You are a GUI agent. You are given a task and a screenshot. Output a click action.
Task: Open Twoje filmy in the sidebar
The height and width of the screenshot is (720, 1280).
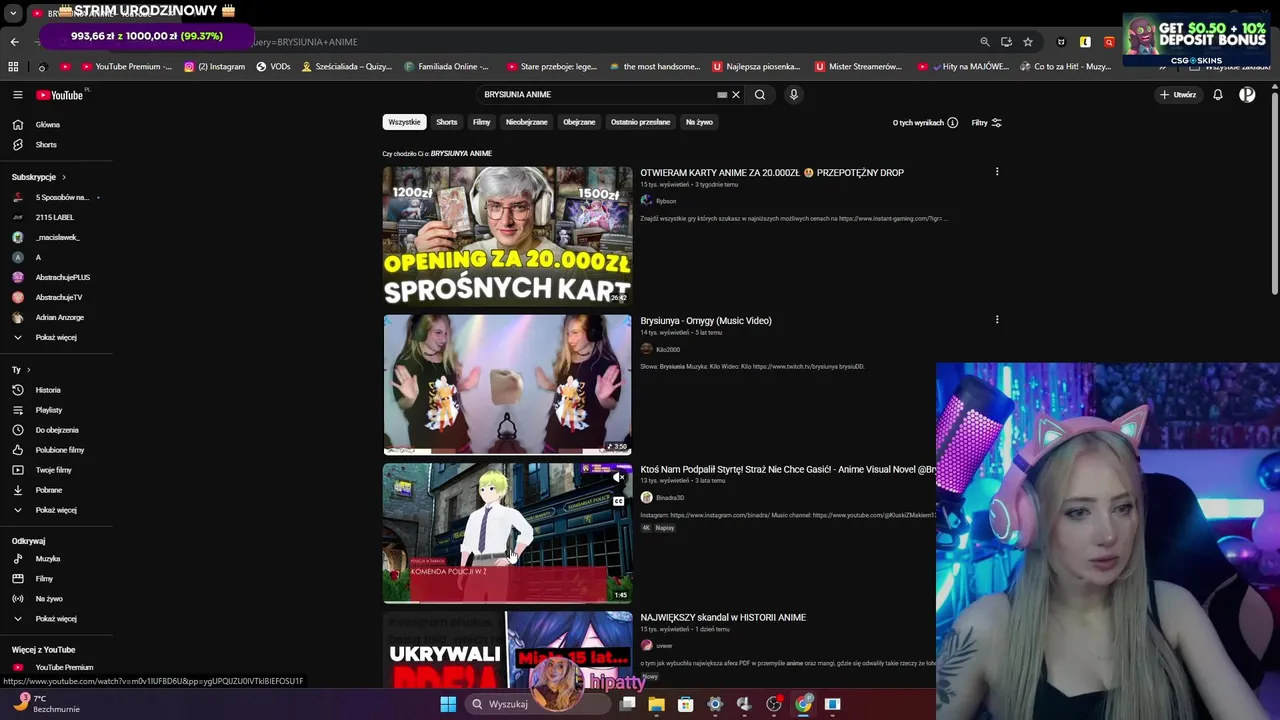(x=56, y=470)
